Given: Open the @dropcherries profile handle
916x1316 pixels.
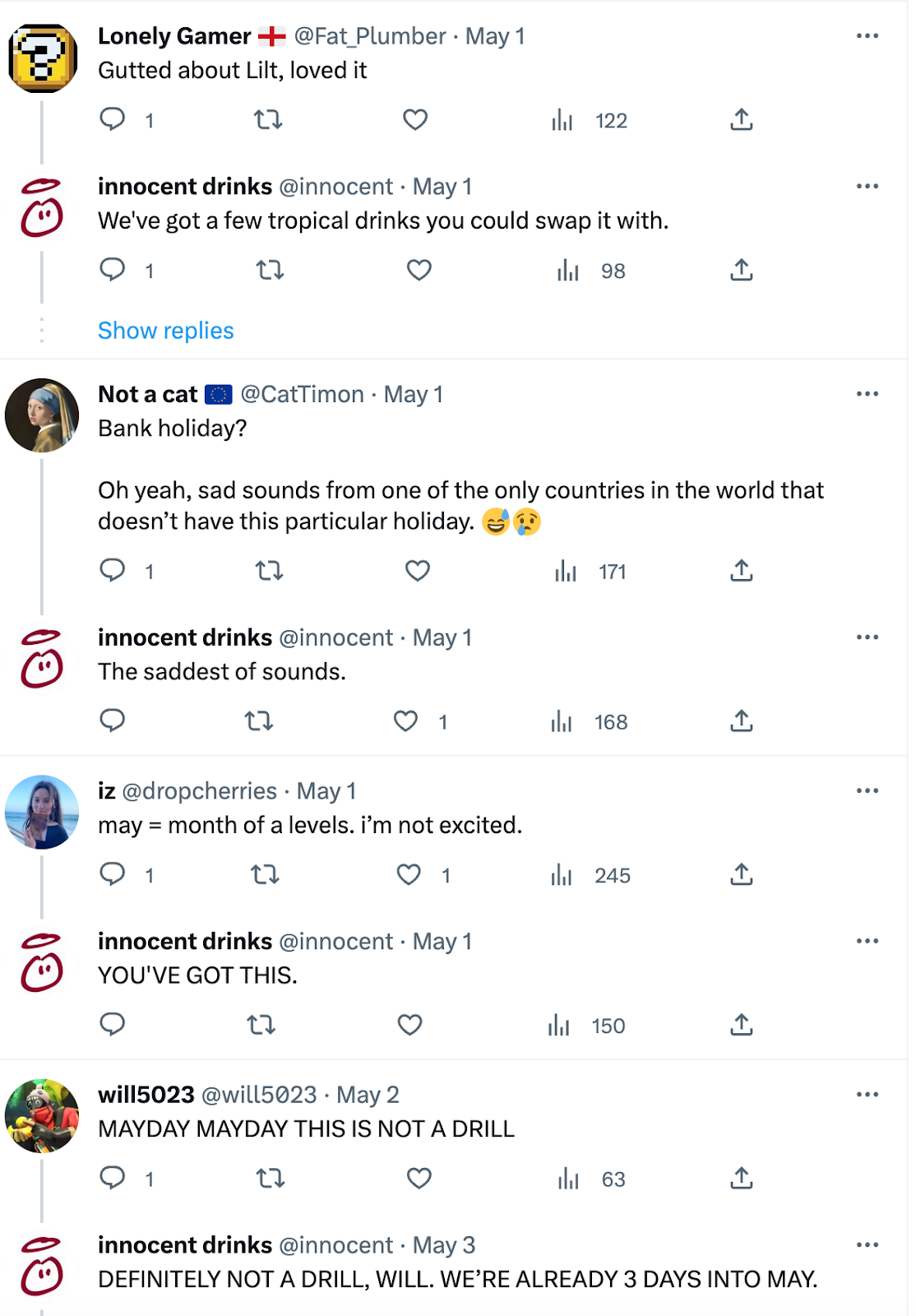Looking at the screenshot, I should coord(199,791).
